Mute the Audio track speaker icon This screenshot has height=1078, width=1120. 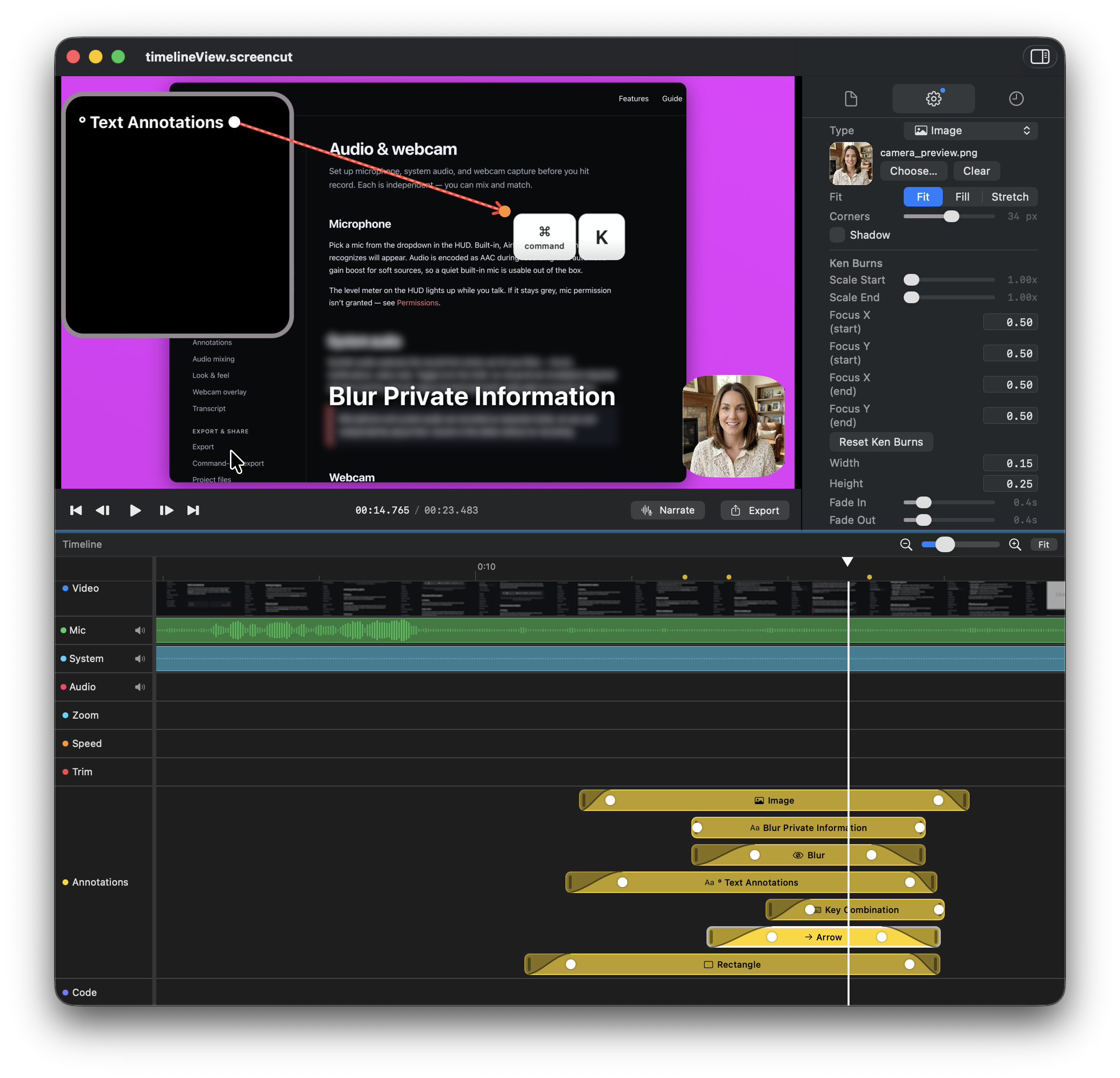pos(140,686)
